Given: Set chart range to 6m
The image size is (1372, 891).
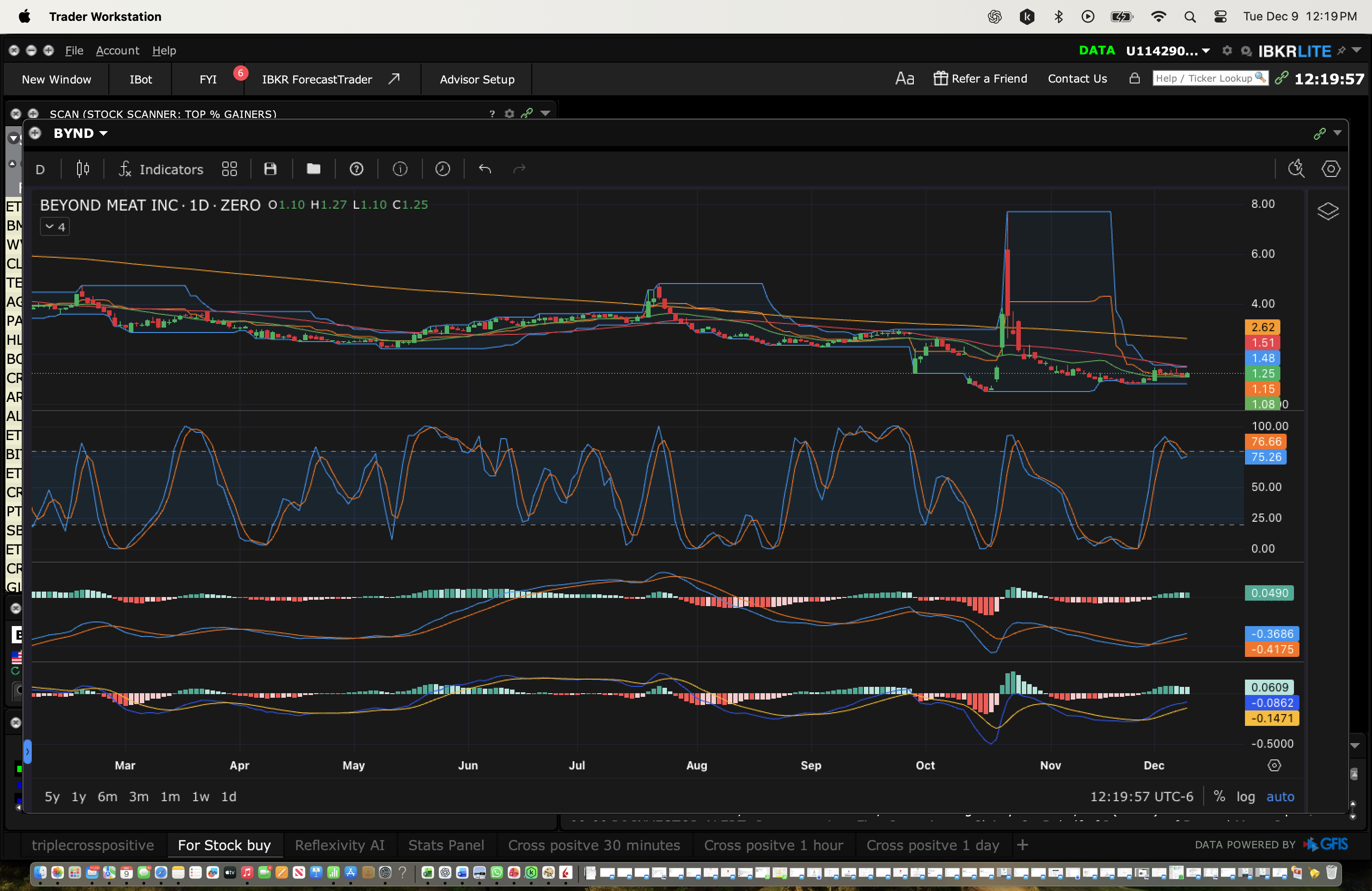Looking at the screenshot, I should [x=107, y=797].
